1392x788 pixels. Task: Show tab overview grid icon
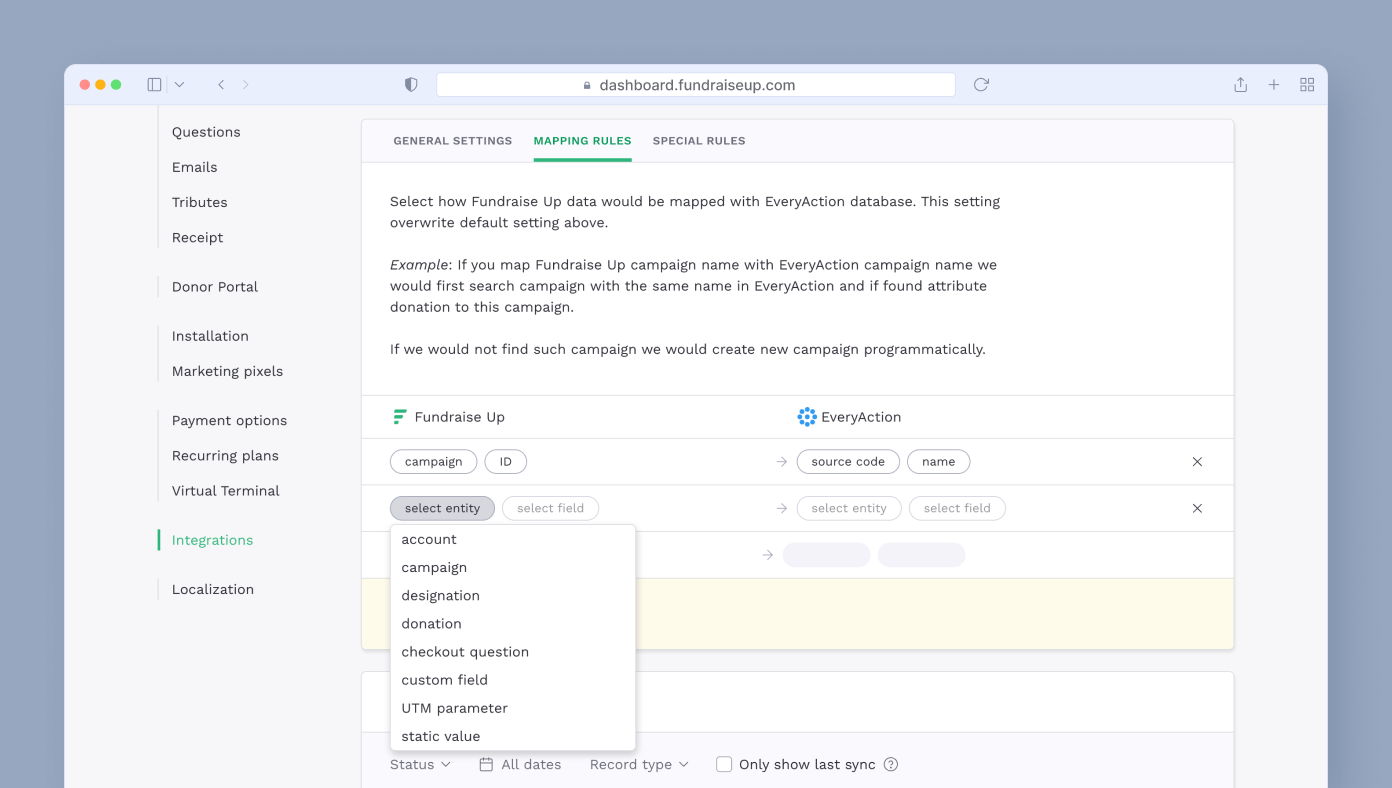tap(1307, 85)
